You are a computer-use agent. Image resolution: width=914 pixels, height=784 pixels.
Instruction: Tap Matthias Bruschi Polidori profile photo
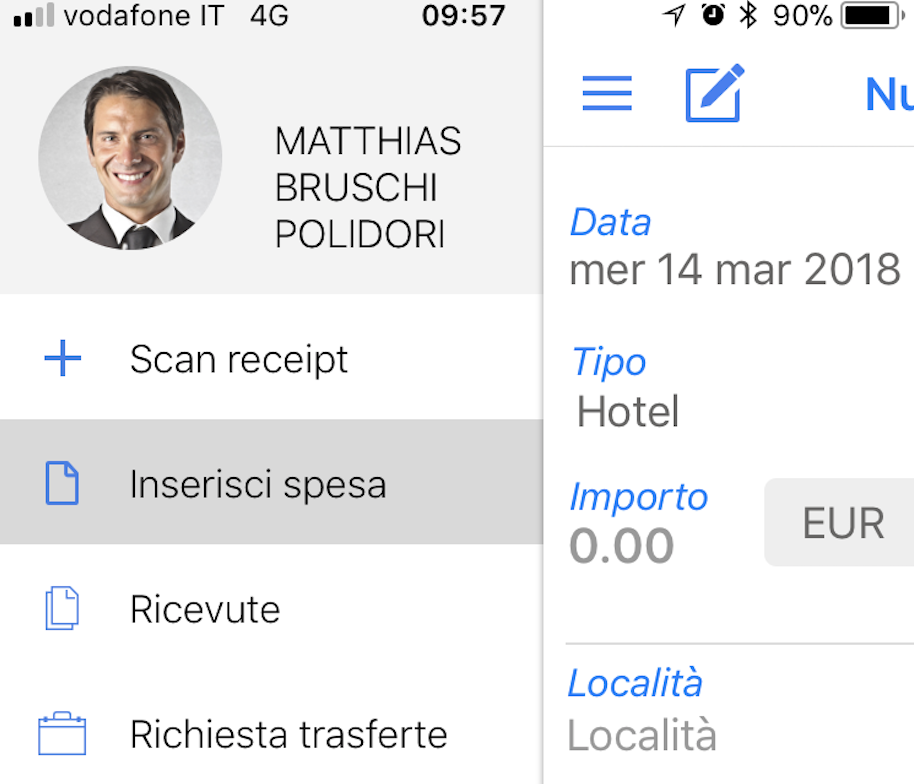point(130,158)
